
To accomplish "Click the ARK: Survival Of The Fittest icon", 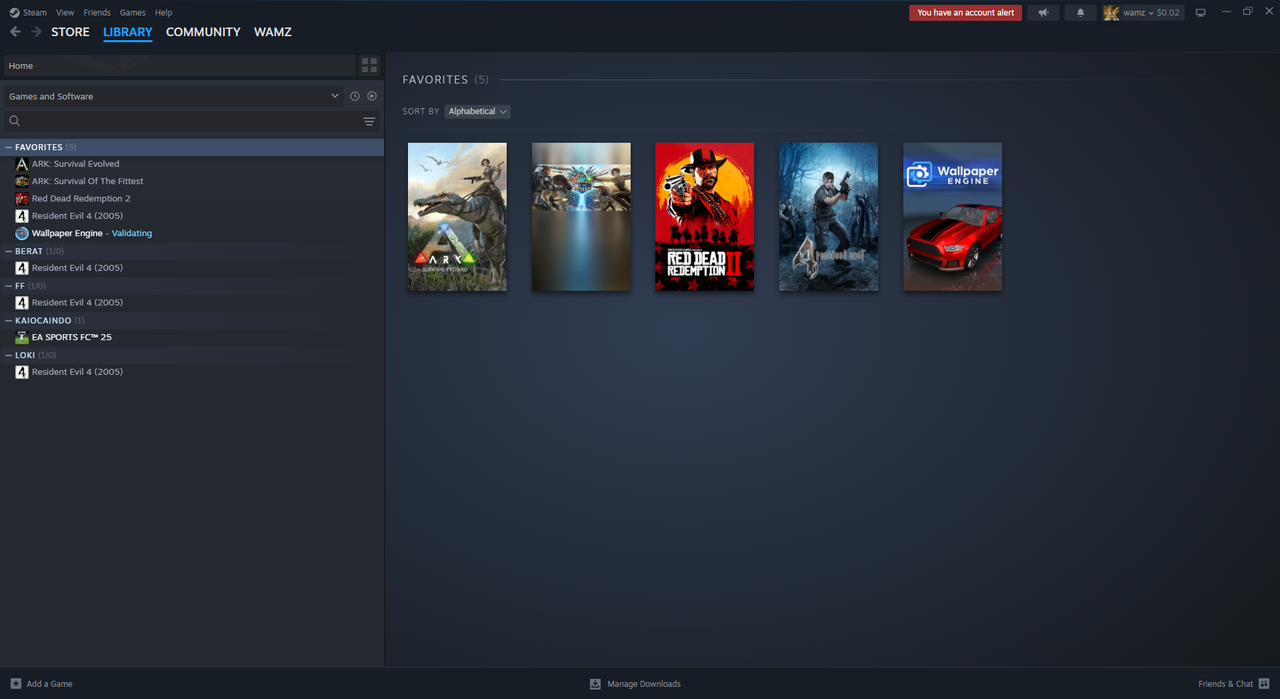I will 22,181.
